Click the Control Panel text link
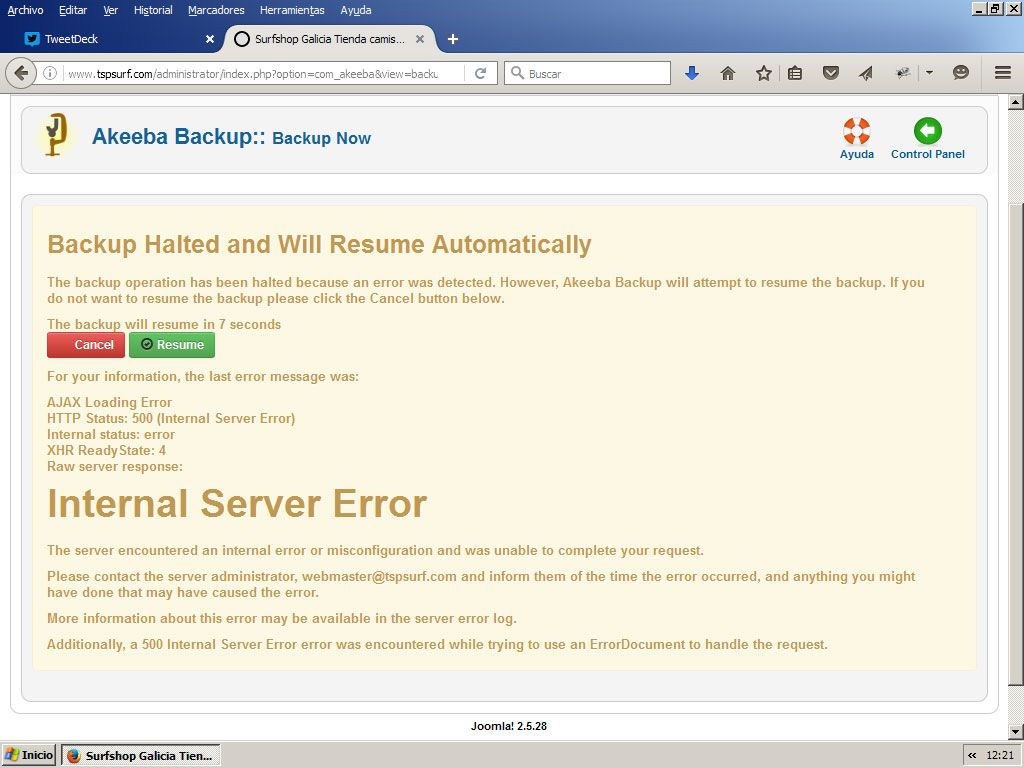The image size is (1024, 768). 927,154
